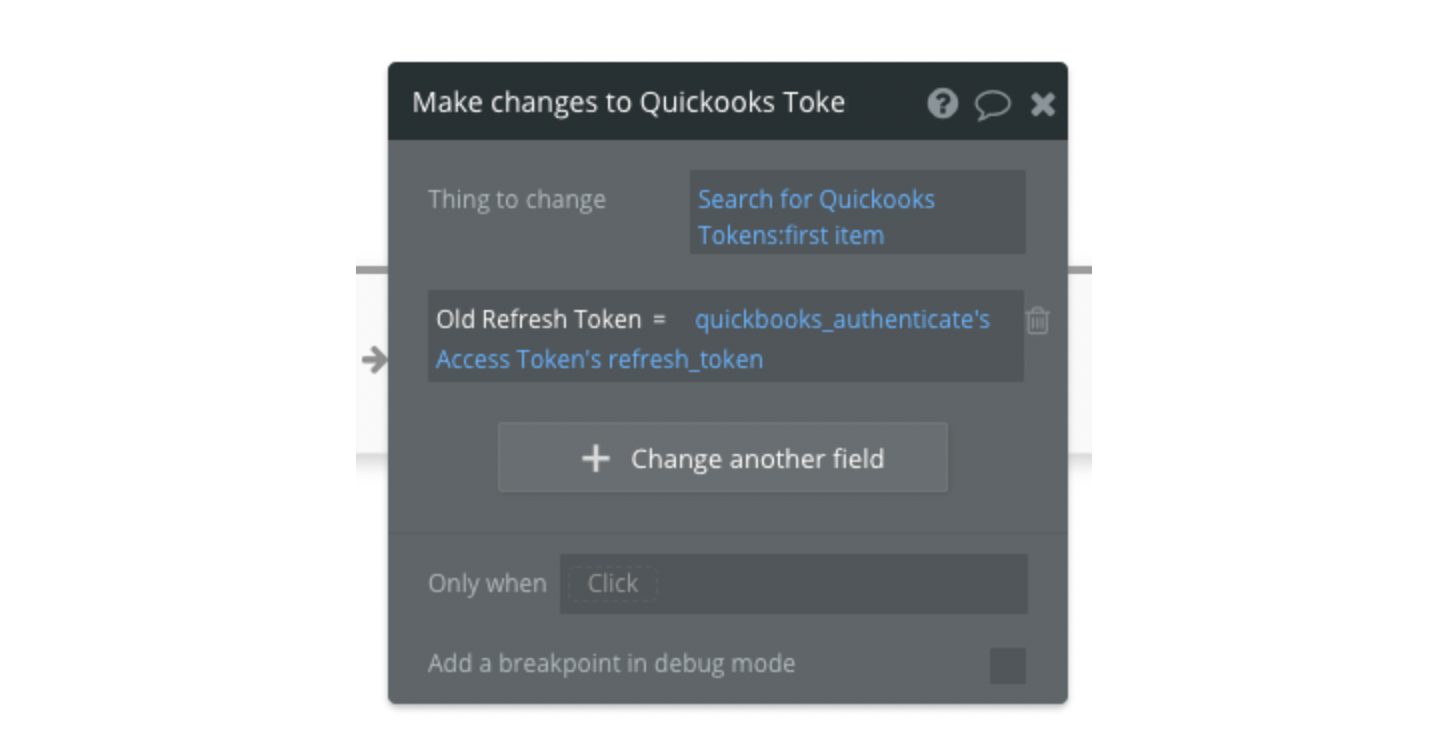Viewport: 1448px width, 748px height.
Task: Click the quickbooks_authenticate's expression segment
Action: (x=842, y=320)
